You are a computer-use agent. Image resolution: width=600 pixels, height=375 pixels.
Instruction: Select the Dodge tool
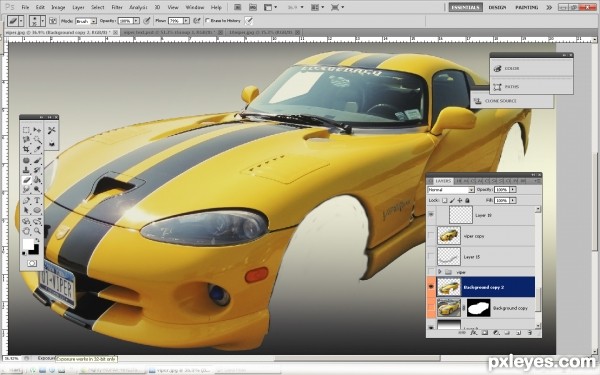point(37,189)
